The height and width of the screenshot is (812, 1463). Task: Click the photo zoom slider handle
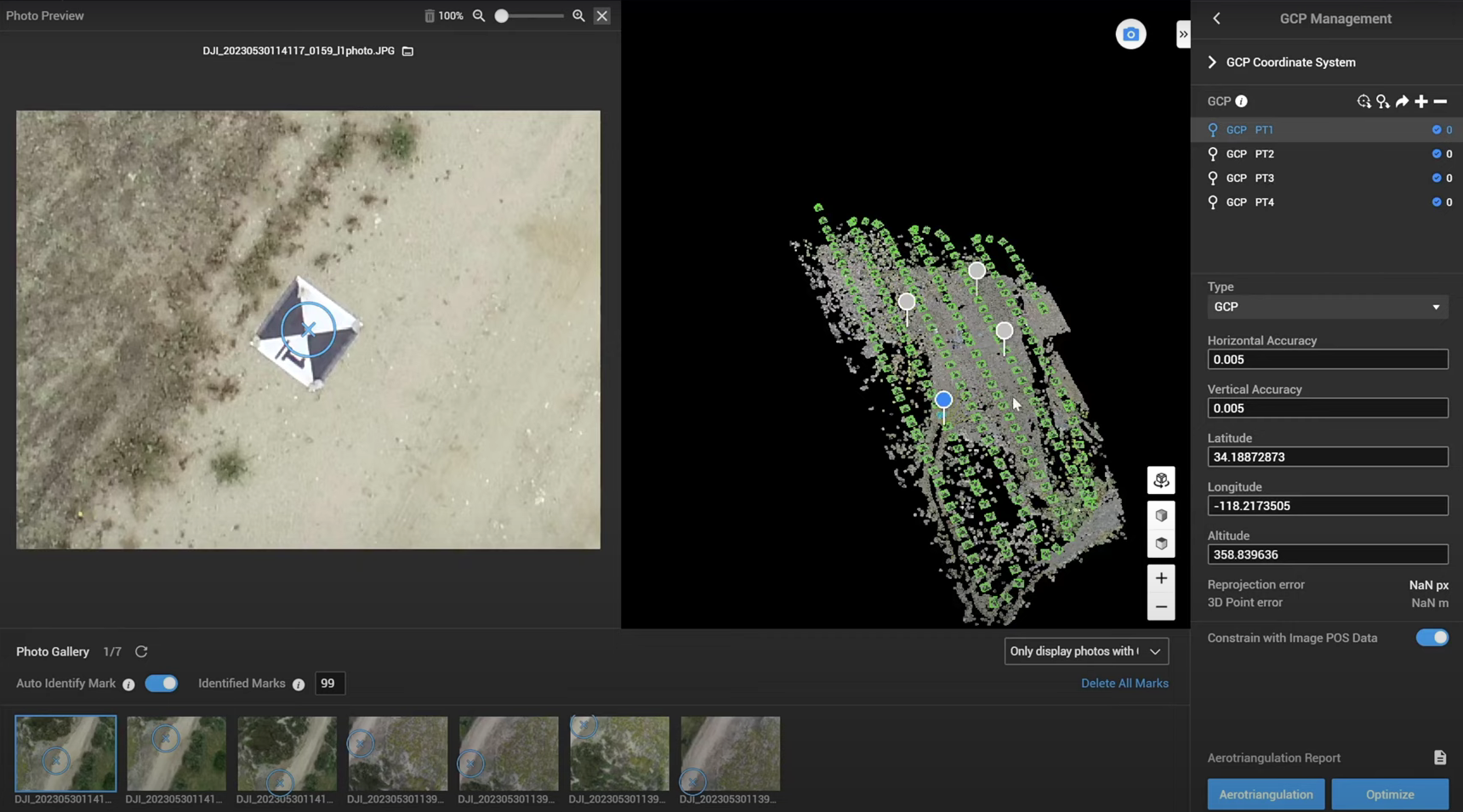[x=502, y=16]
